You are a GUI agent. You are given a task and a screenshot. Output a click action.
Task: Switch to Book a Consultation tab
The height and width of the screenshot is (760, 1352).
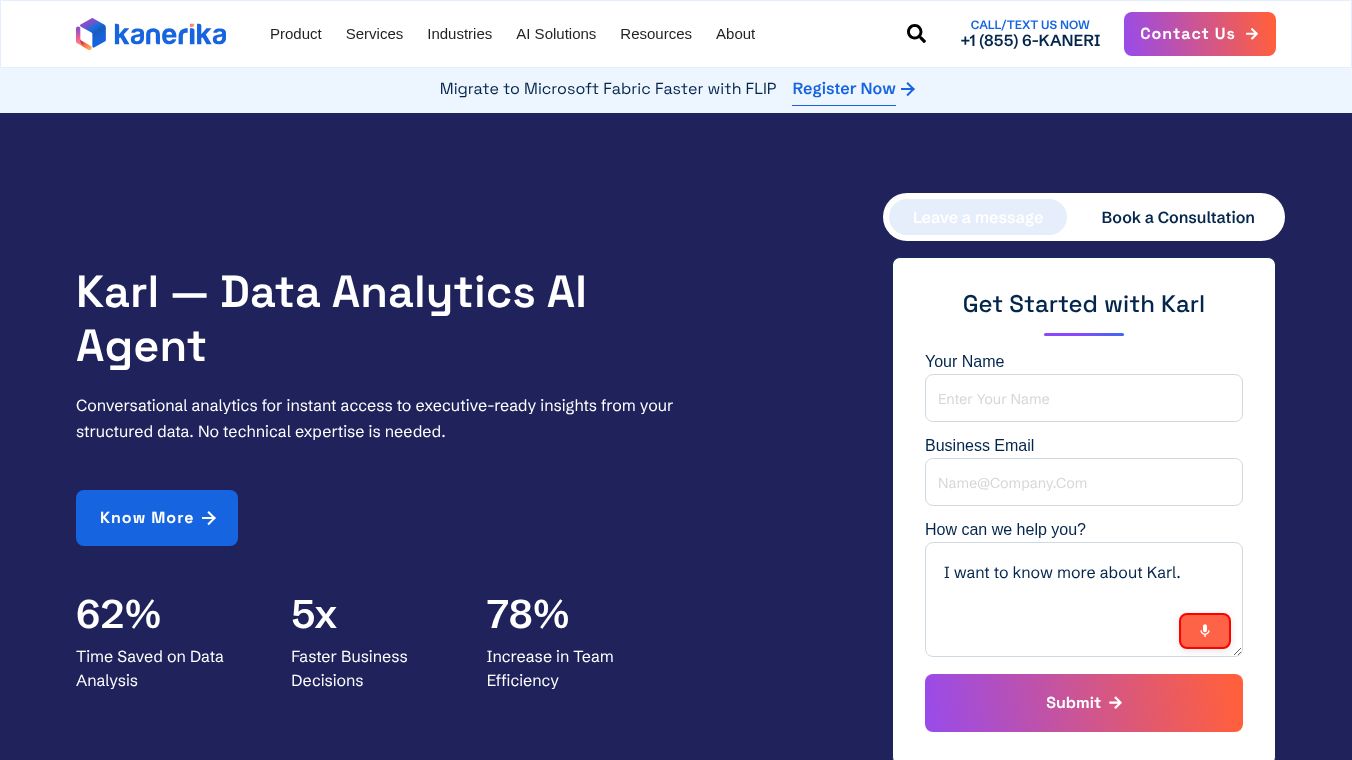[x=1178, y=217]
